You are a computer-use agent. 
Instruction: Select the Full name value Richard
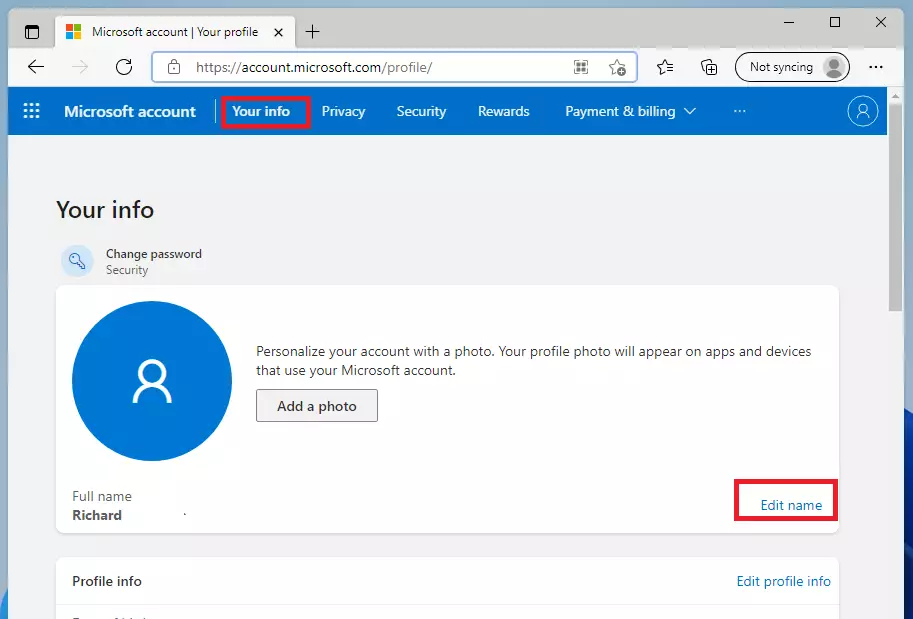tap(97, 515)
